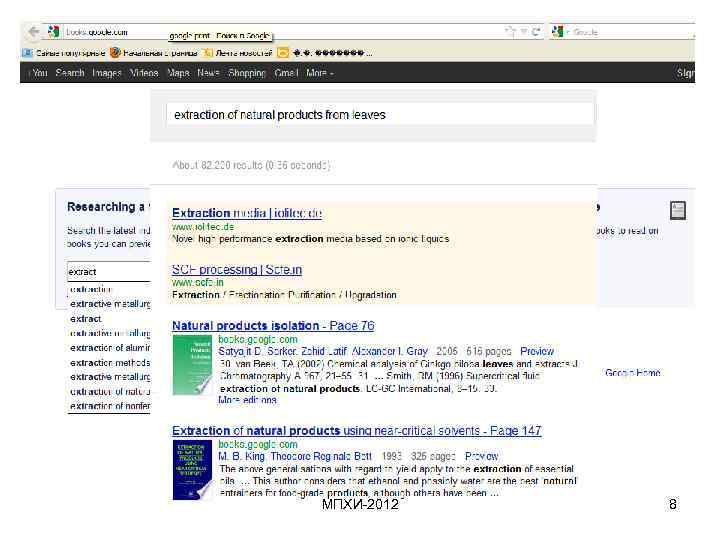Click the Satyajit D. Sarker author link
The image size is (720, 540).
(x=257, y=351)
